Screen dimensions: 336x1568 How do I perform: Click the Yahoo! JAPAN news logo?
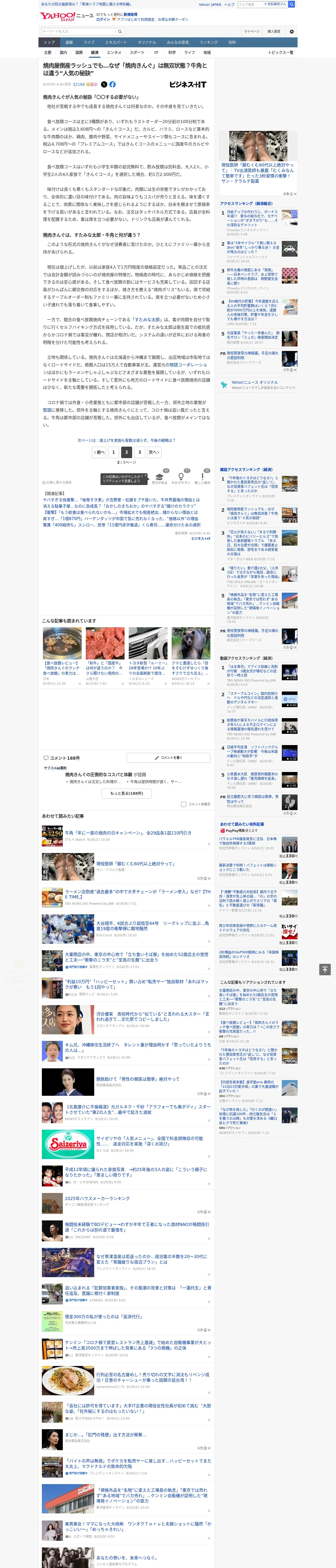pos(66,16)
